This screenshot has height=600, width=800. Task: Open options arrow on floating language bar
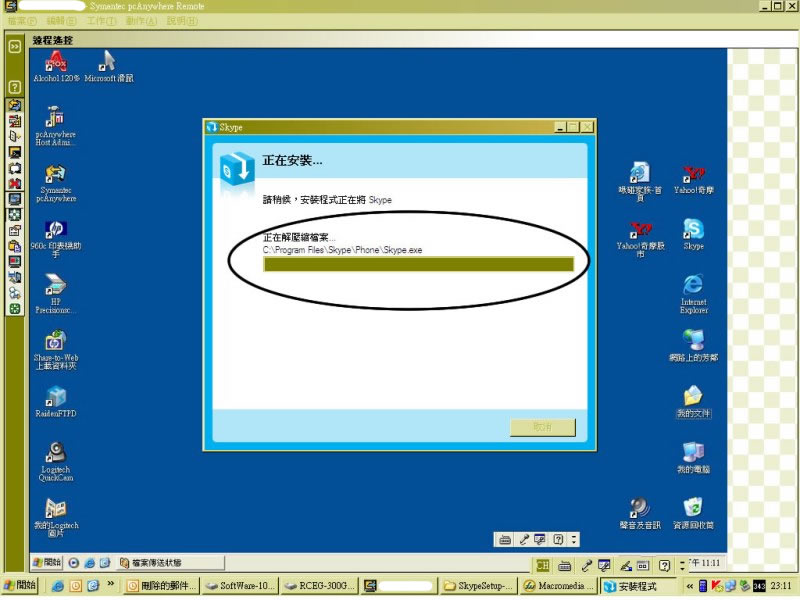[574, 539]
